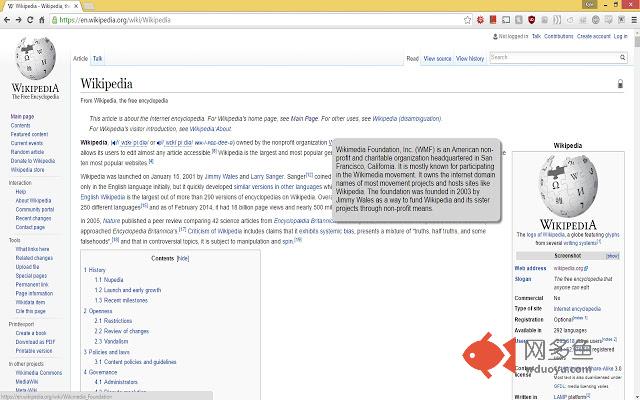Reload the page with the refresh icon
Image resolution: width=640 pixels, height=400 pixels.
pyautogui.click(x=30, y=20)
